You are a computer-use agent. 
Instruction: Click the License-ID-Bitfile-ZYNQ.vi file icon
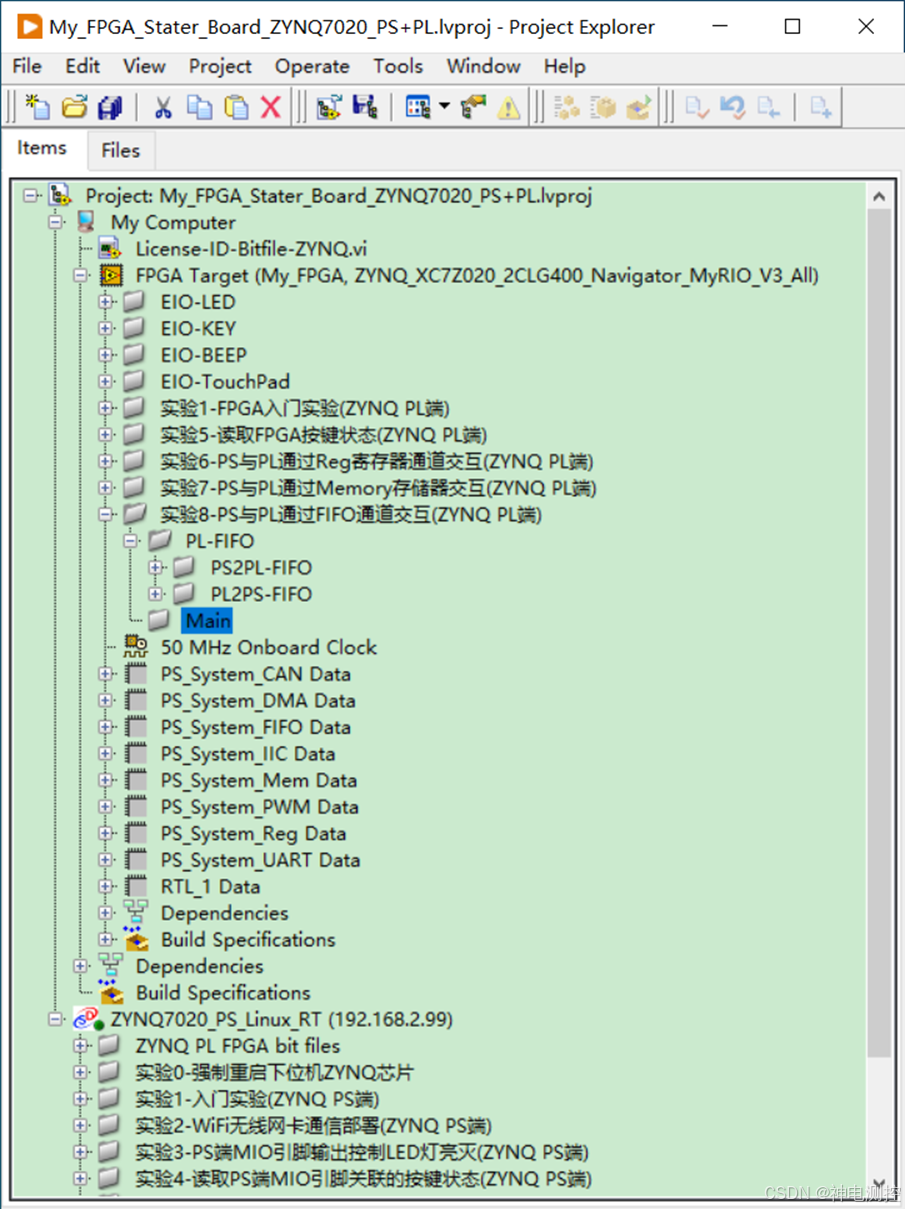[x=111, y=249]
